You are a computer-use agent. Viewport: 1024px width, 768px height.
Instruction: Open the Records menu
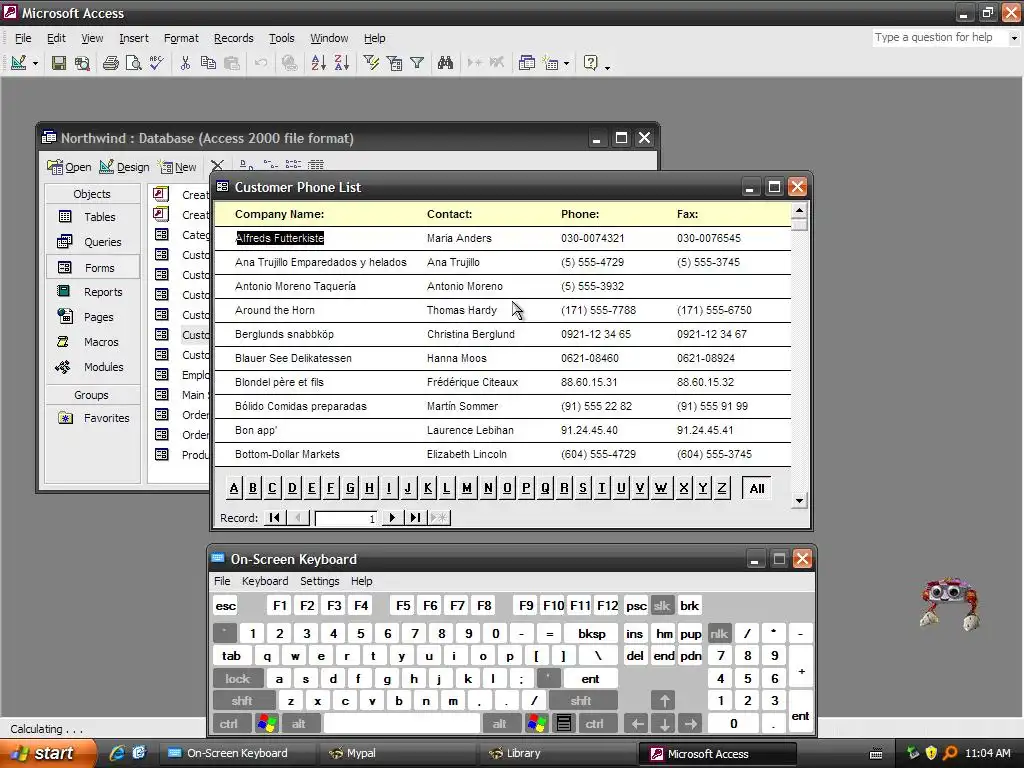click(233, 38)
